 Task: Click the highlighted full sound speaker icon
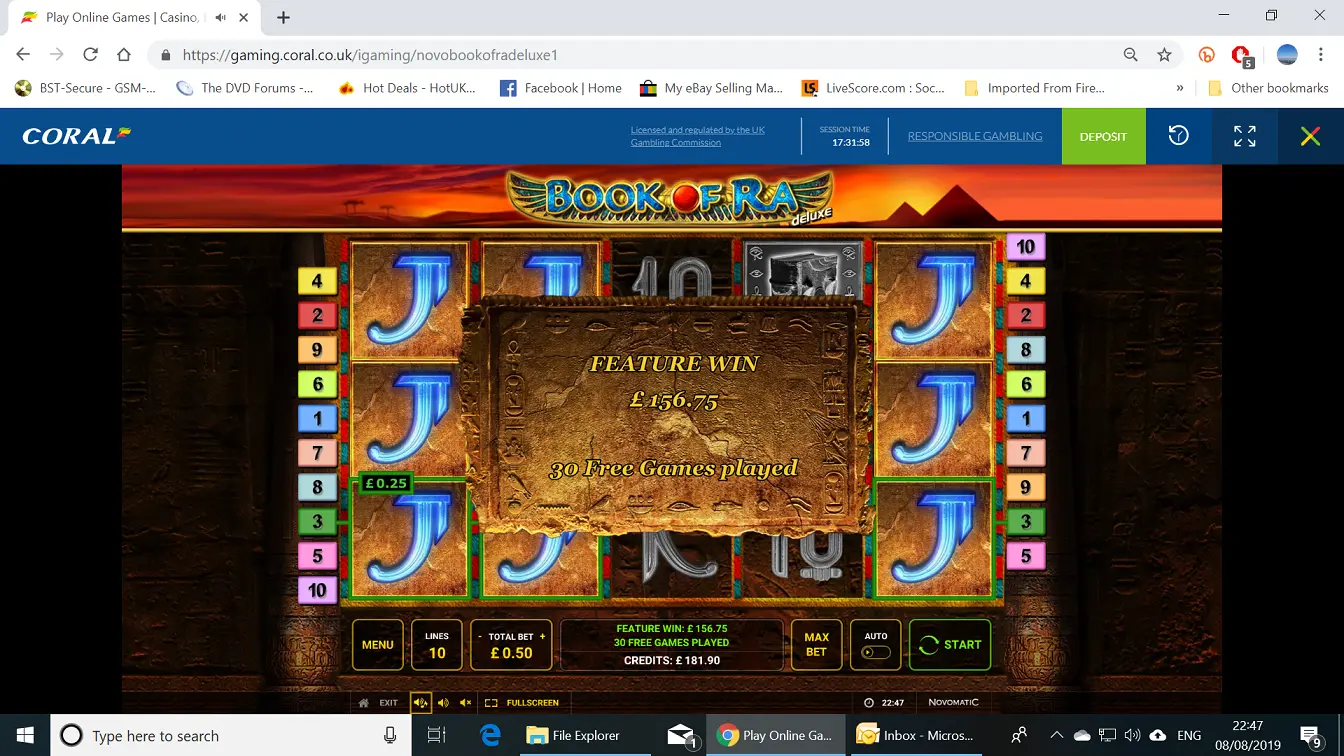pos(421,703)
